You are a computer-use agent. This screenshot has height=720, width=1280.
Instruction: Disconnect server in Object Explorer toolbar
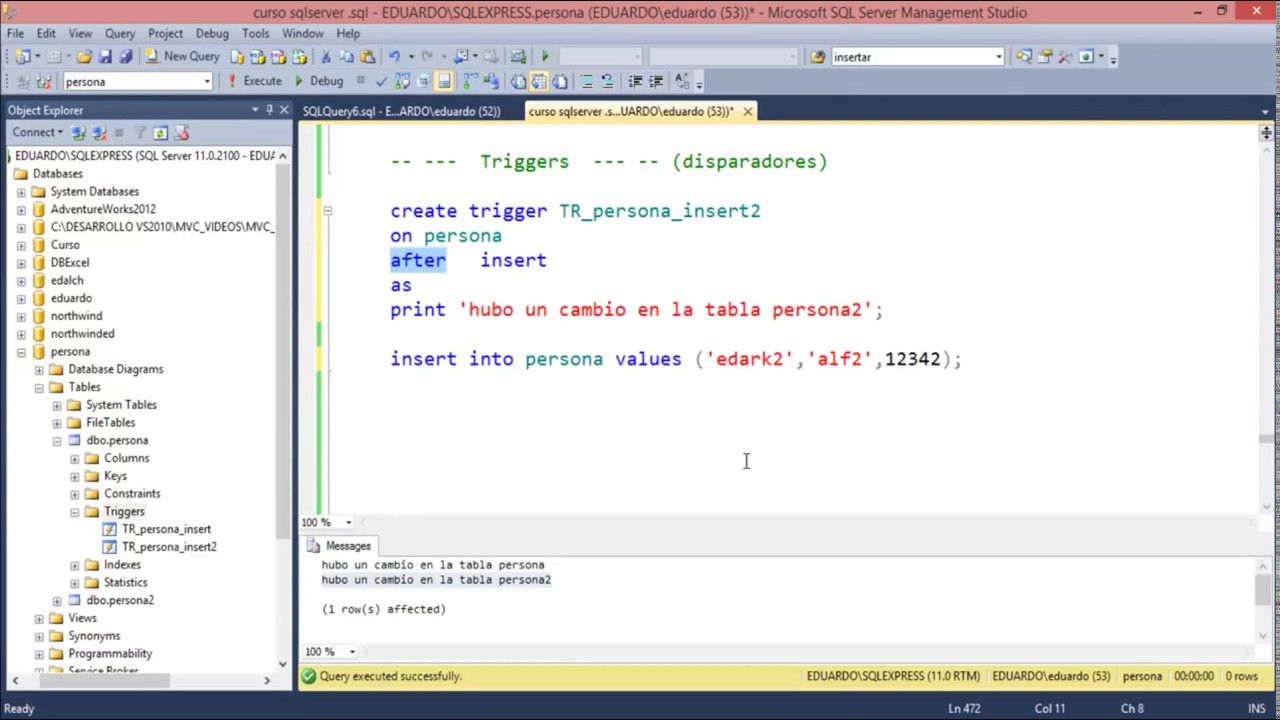click(x=99, y=132)
